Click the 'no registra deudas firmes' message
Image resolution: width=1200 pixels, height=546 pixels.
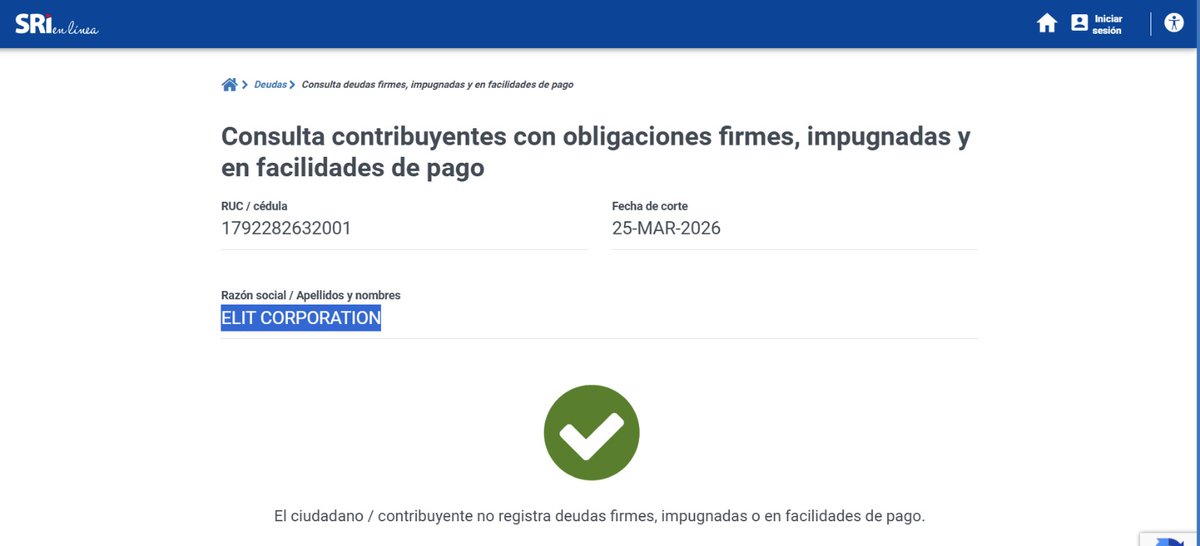tap(600, 517)
